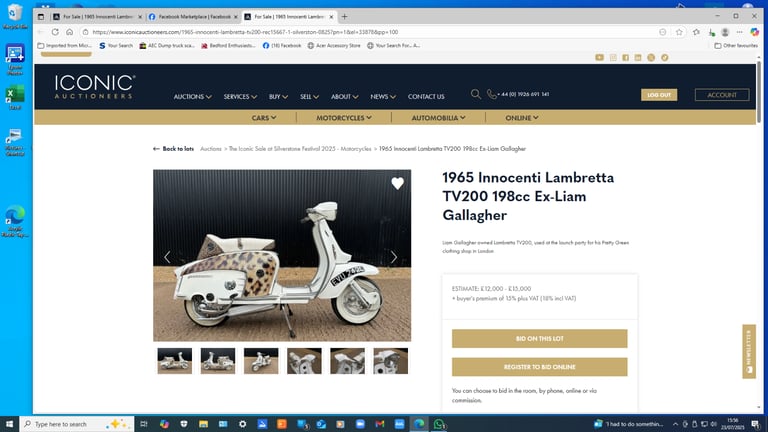Click Register To Bid Online button

[x=539, y=367]
